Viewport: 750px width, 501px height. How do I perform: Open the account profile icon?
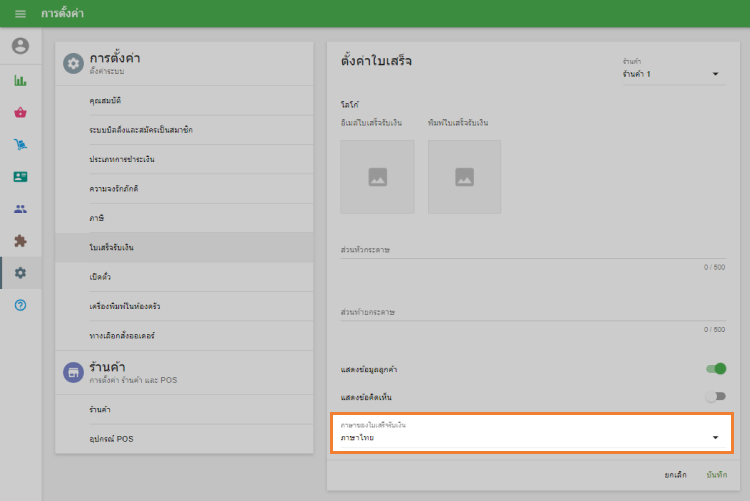coord(20,46)
